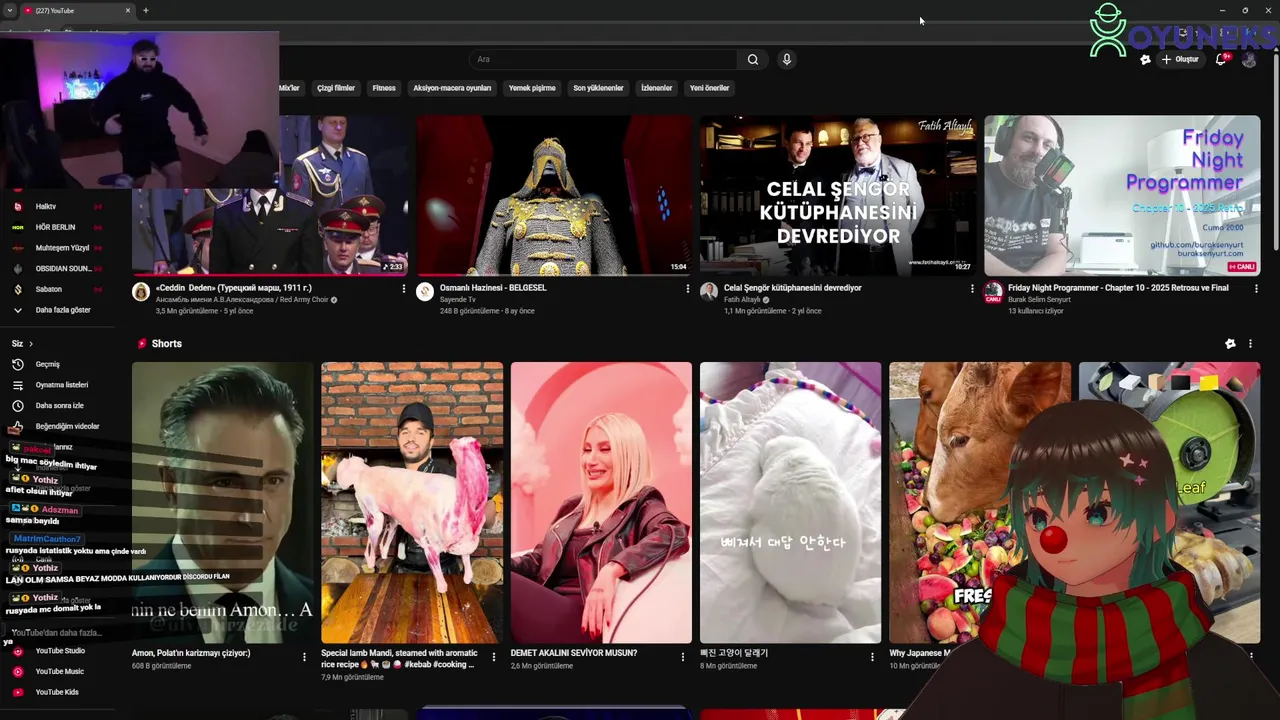This screenshot has height=720, width=1280.
Task: Open the account avatar menu
Action: [1249, 60]
